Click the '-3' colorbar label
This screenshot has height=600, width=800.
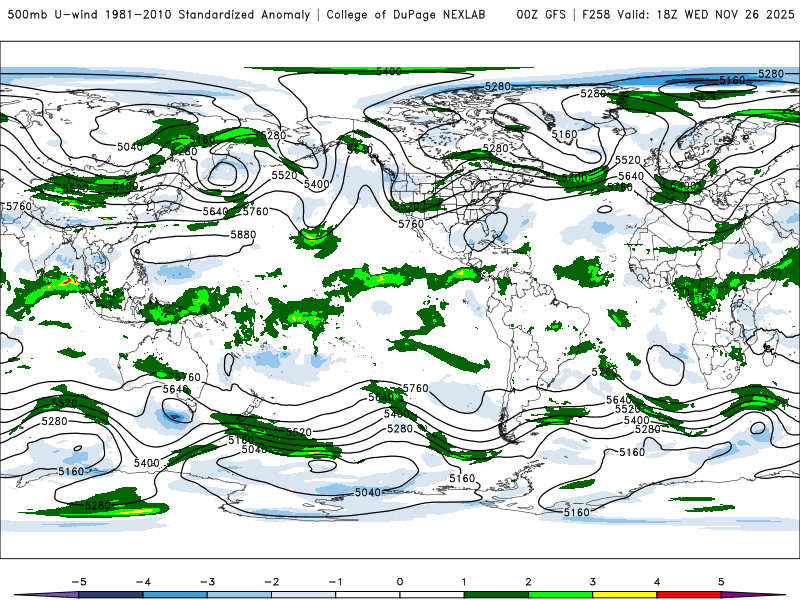tap(207, 582)
